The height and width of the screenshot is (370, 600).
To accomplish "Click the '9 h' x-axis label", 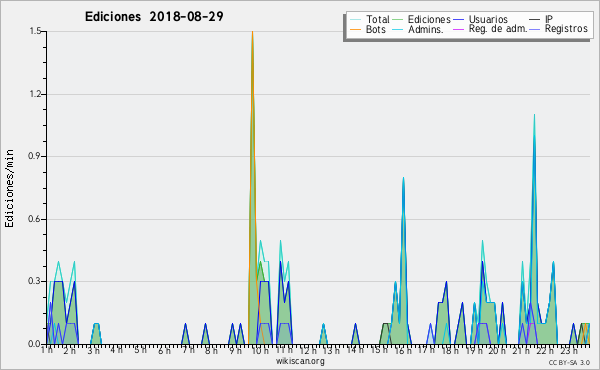I will [235, 350].
